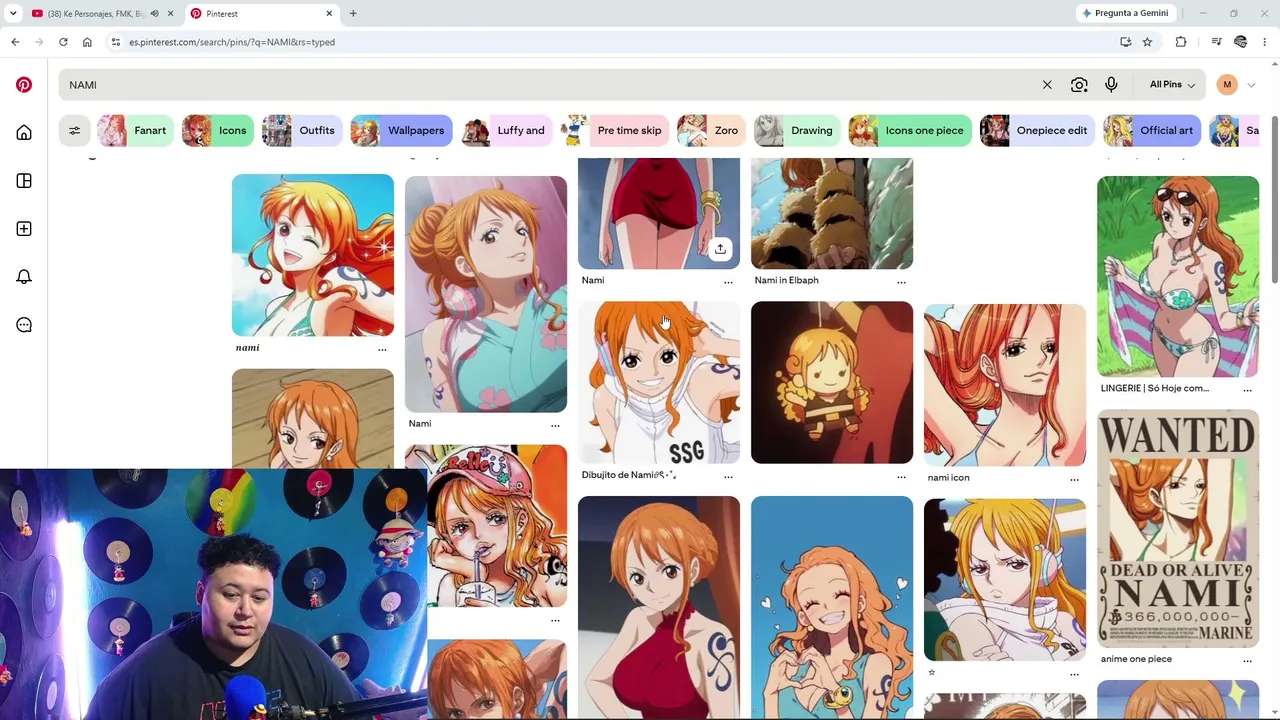The height and width of the screenshot is (720, 1280).
Task: Open the notifications bell
Action: [x=24, y=277]
